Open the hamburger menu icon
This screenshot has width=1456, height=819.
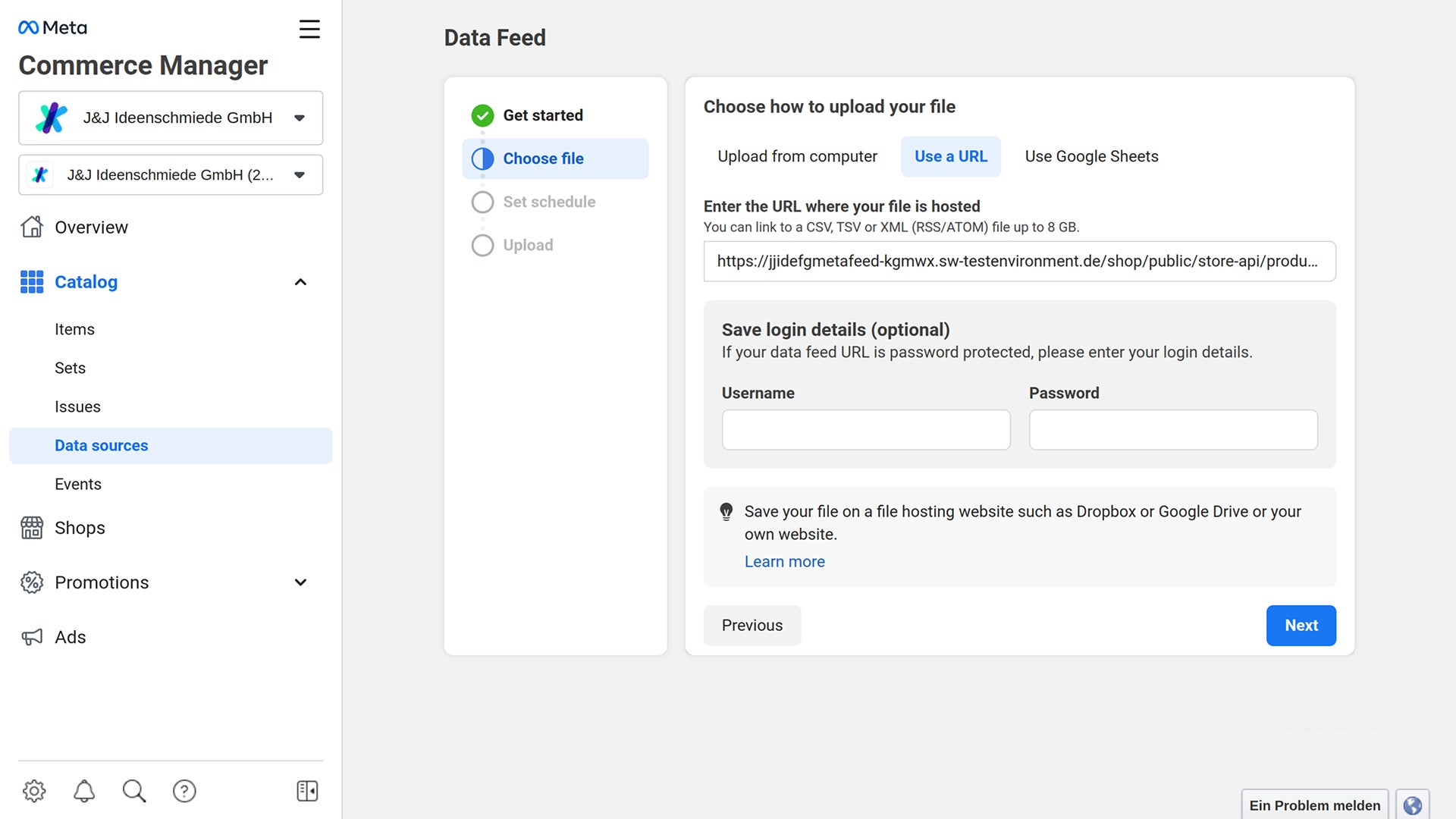[x=309, y=30]
